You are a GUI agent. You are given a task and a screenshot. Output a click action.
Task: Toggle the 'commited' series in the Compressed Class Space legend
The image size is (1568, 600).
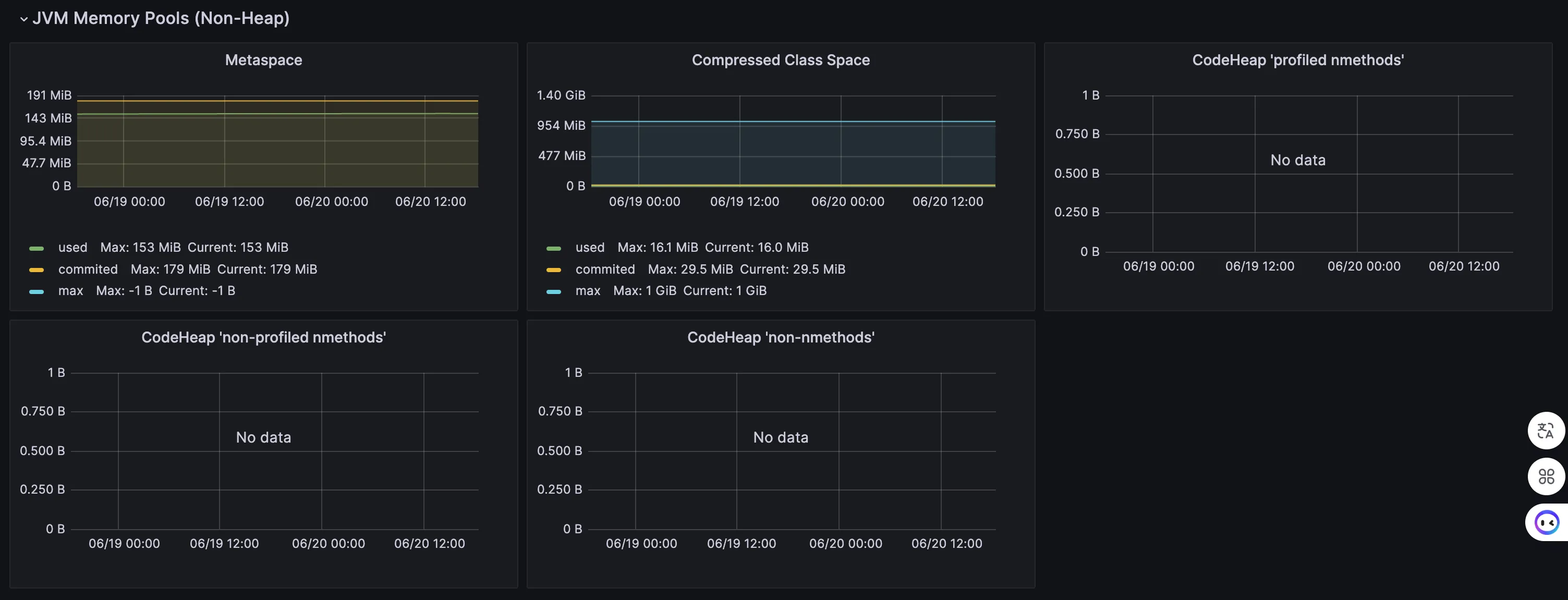[605, 269]
